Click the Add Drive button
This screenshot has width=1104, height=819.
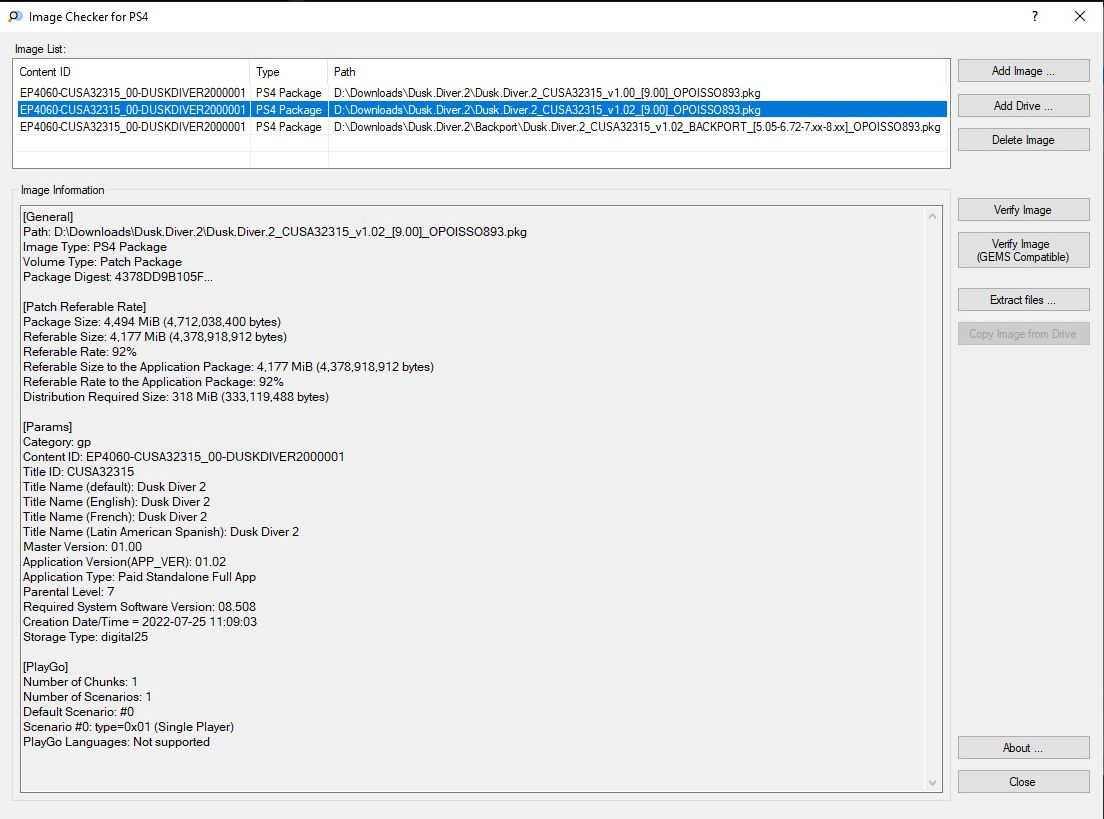coord(1023,106)
